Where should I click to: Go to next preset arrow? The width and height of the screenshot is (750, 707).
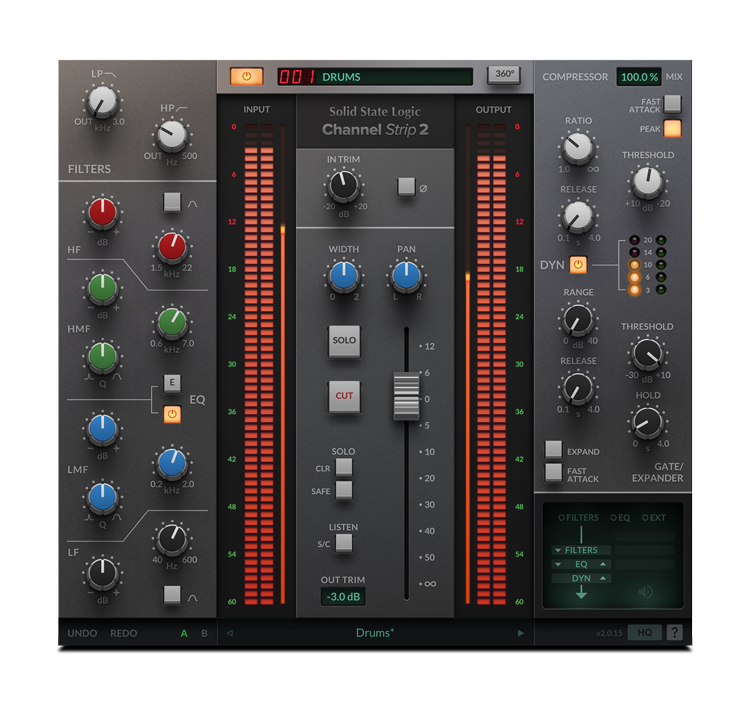520,633
